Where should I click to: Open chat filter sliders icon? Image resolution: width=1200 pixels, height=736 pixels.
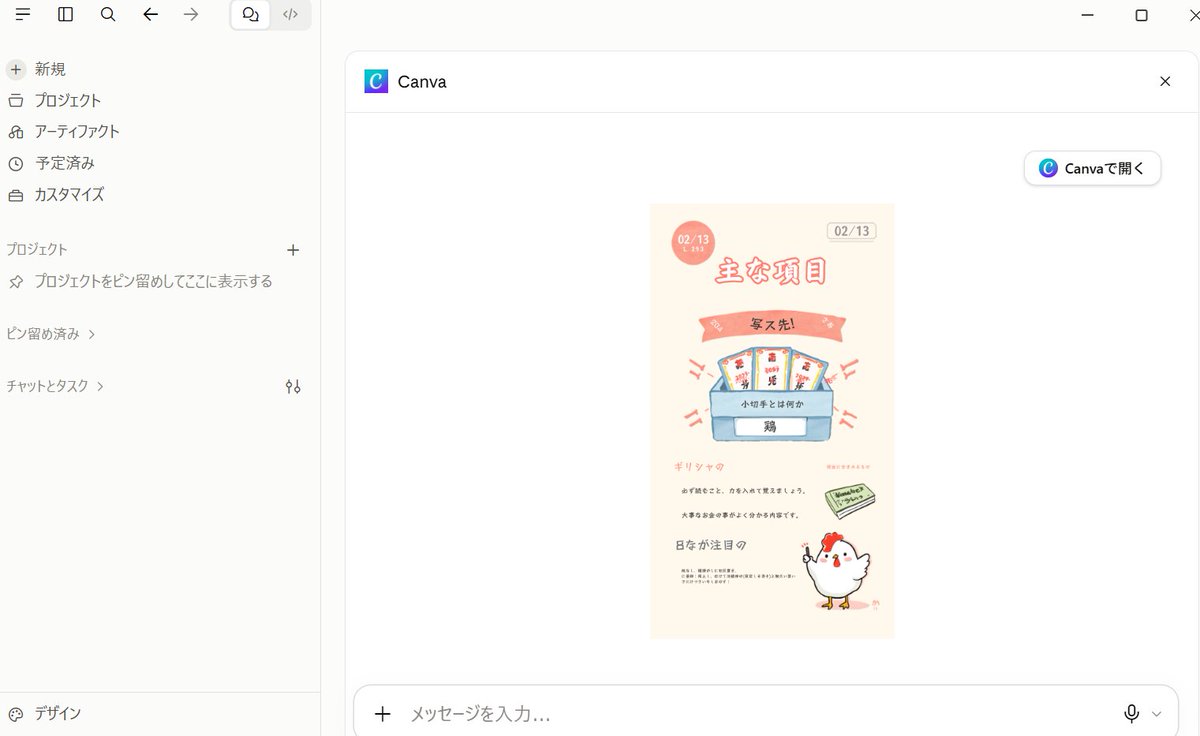pos(293,386)
